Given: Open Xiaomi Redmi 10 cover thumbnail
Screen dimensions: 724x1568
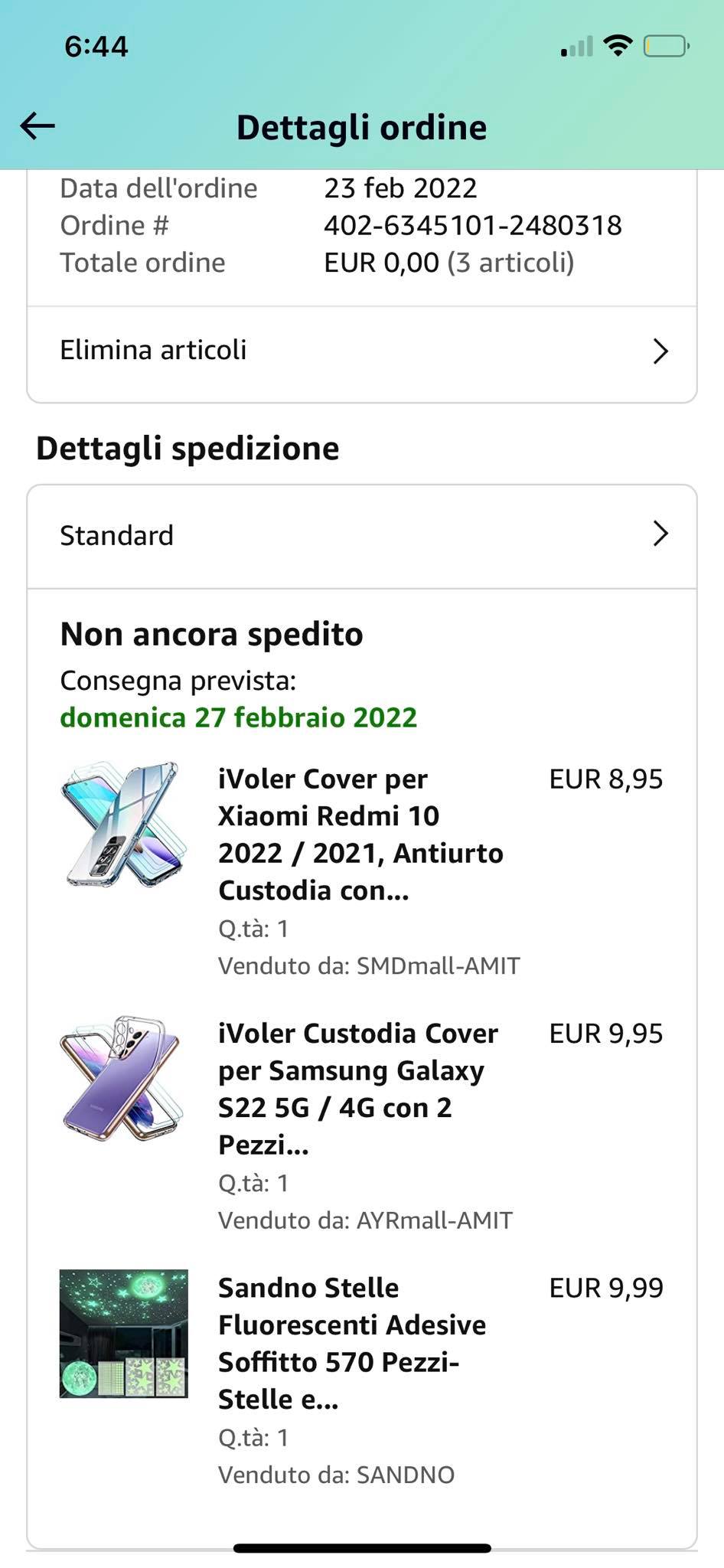Looking at the screenshot, I should tap(123, 825).
